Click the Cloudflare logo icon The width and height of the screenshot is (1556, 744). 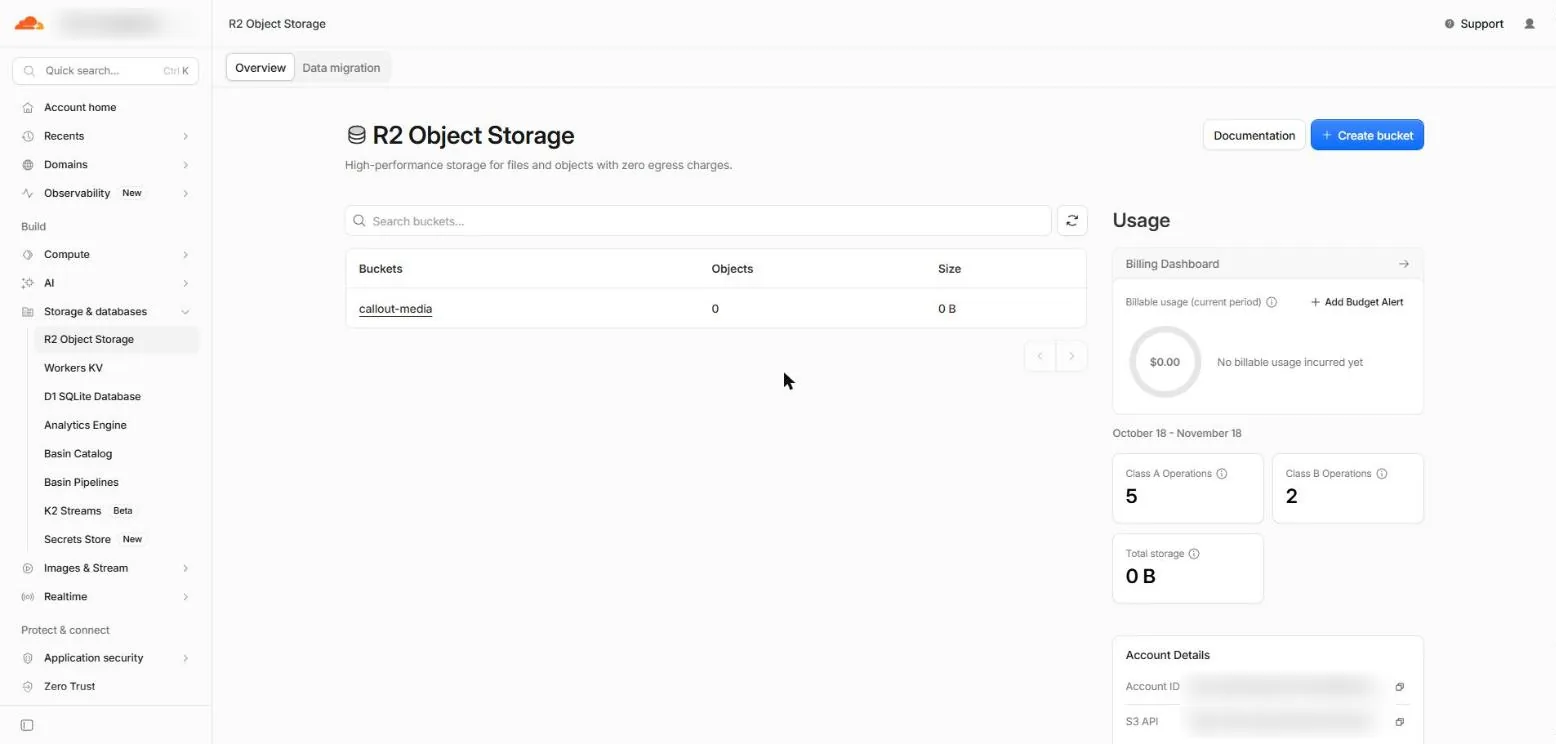(29, 23)
